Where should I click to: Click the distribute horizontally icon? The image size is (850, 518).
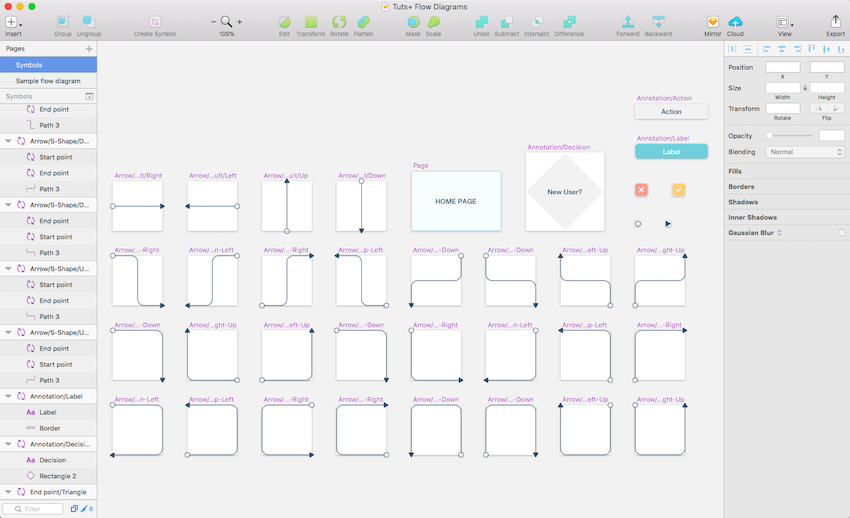point(732,49)
